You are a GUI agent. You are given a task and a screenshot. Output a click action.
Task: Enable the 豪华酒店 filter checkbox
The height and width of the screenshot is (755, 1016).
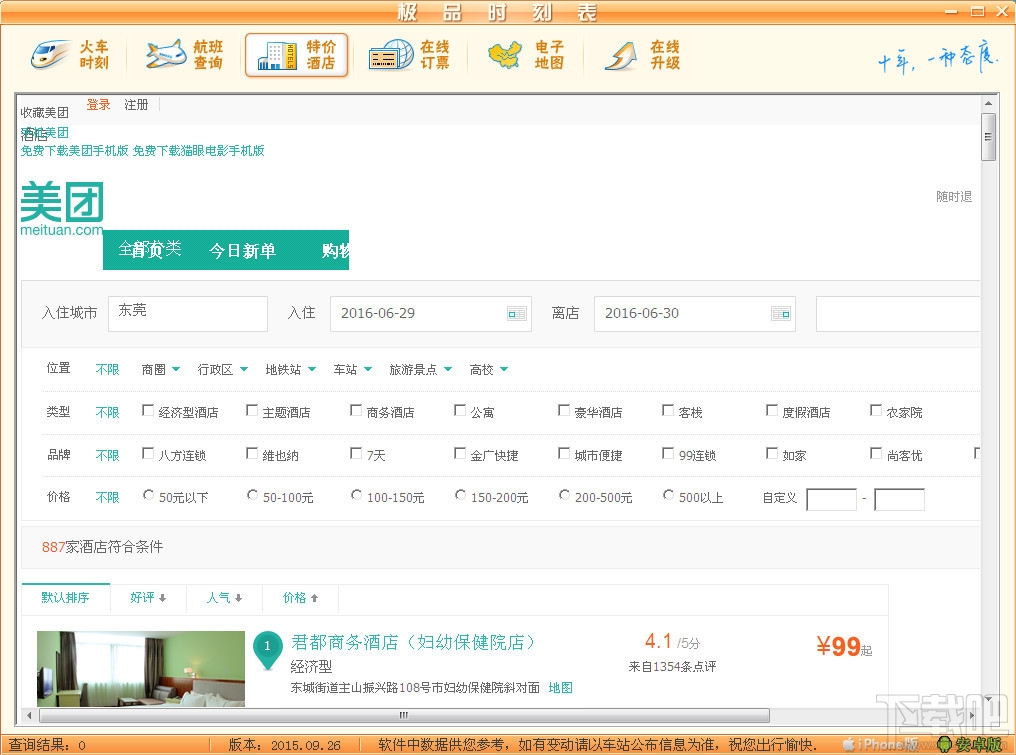(x=564, y=411)
